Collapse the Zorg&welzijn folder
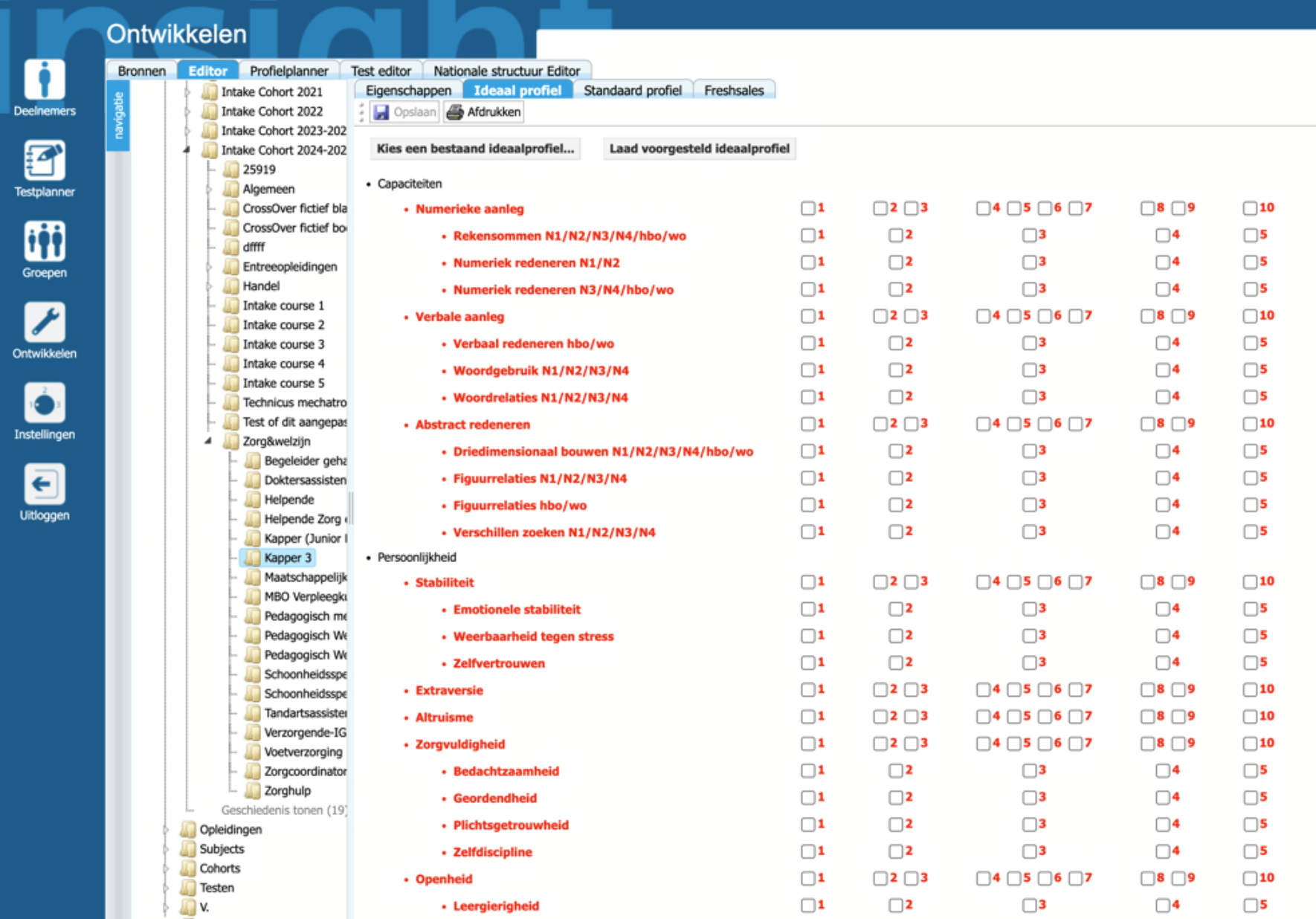Viewport: 1316px width, 919px height. [x=208, y=441]
